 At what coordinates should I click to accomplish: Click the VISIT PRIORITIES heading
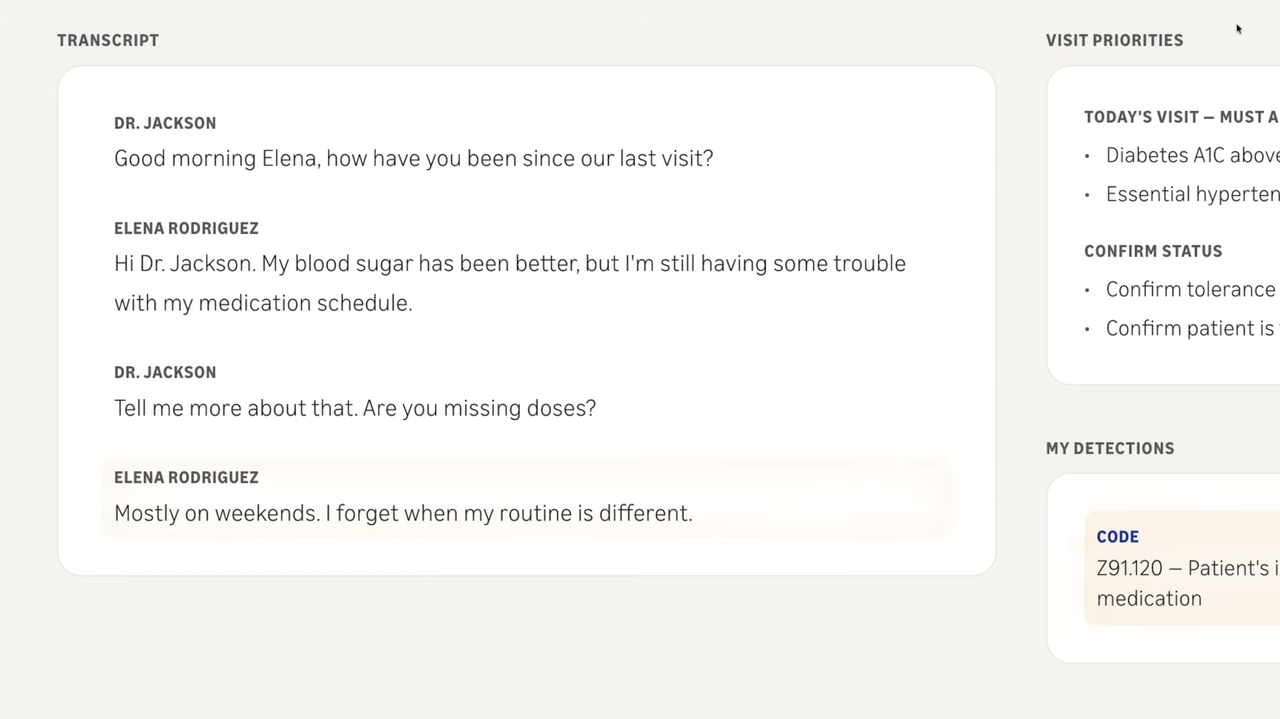point(1114,40)
